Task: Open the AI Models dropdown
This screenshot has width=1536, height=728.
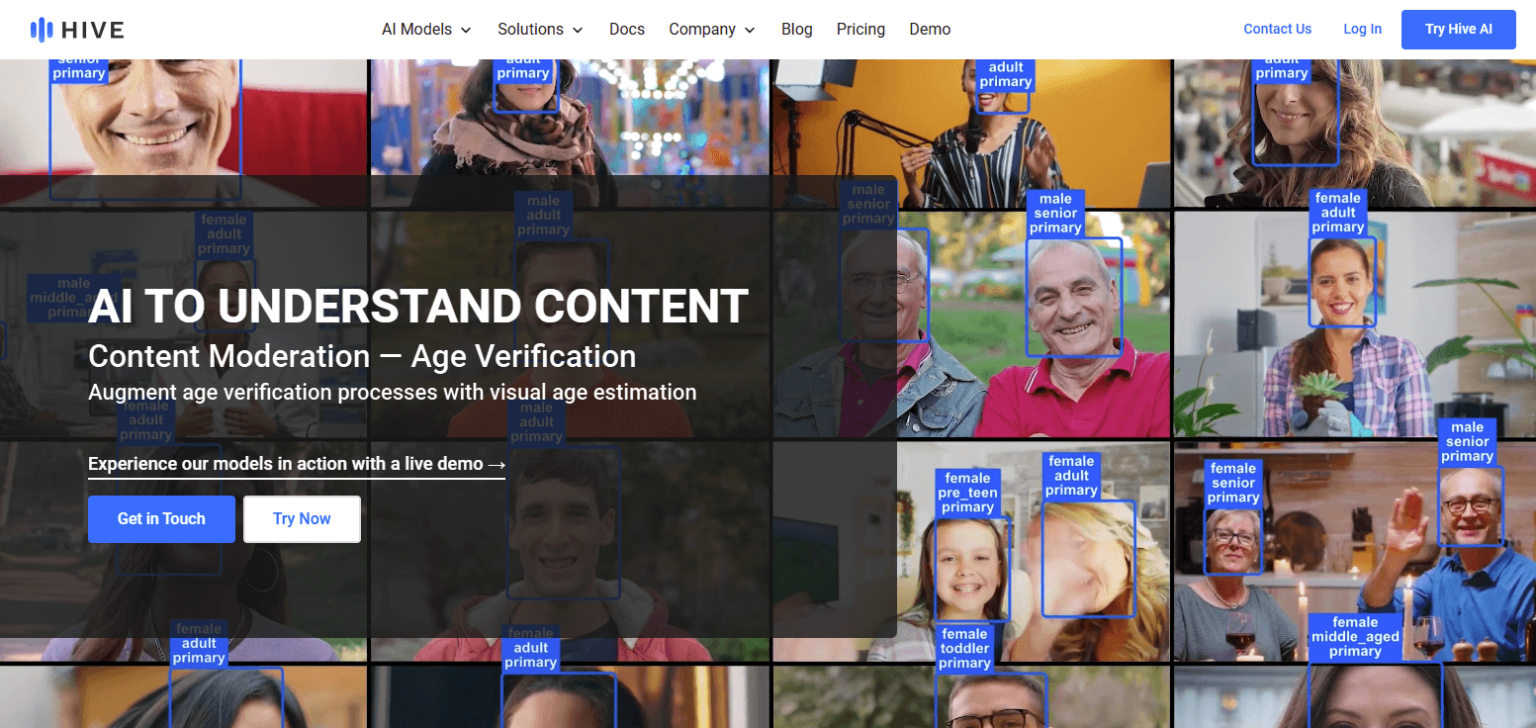Action: click(x=426, y=29)
